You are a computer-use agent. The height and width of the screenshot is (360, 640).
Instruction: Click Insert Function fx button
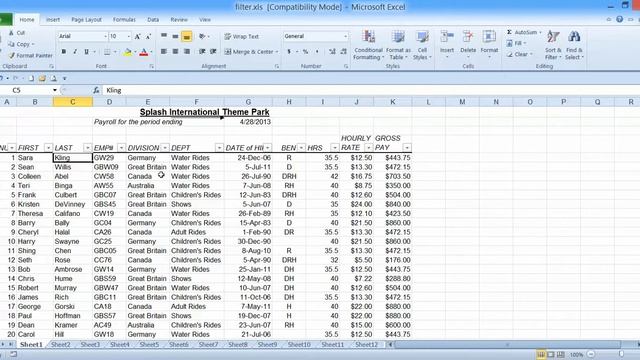[96, 90]
